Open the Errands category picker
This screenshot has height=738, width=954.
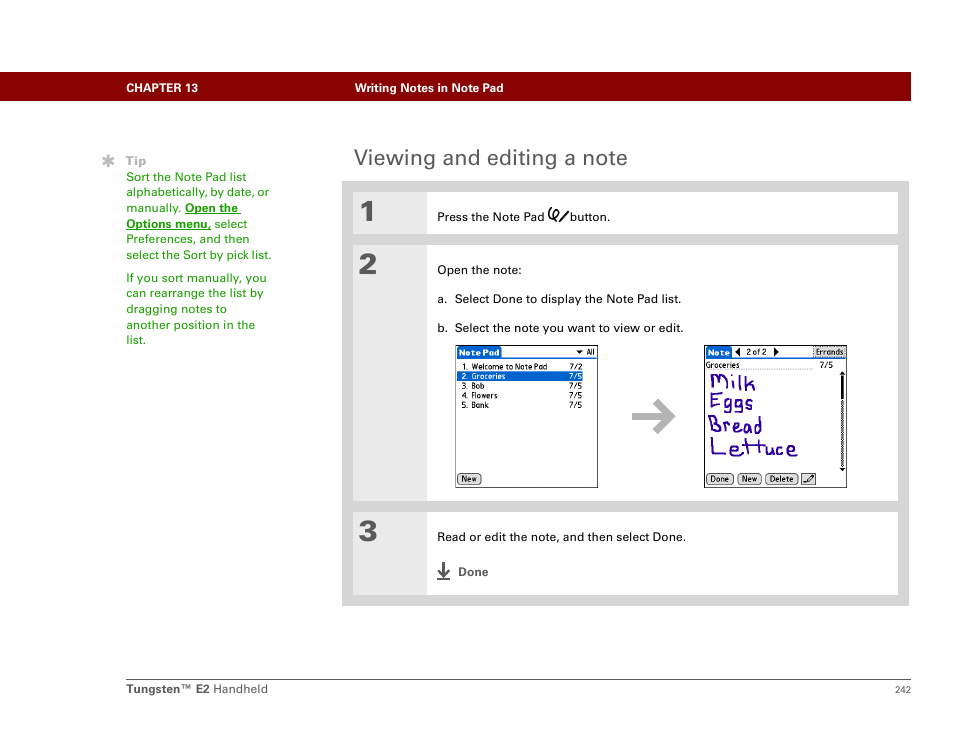pyautogui.click(x=829, y=352)
